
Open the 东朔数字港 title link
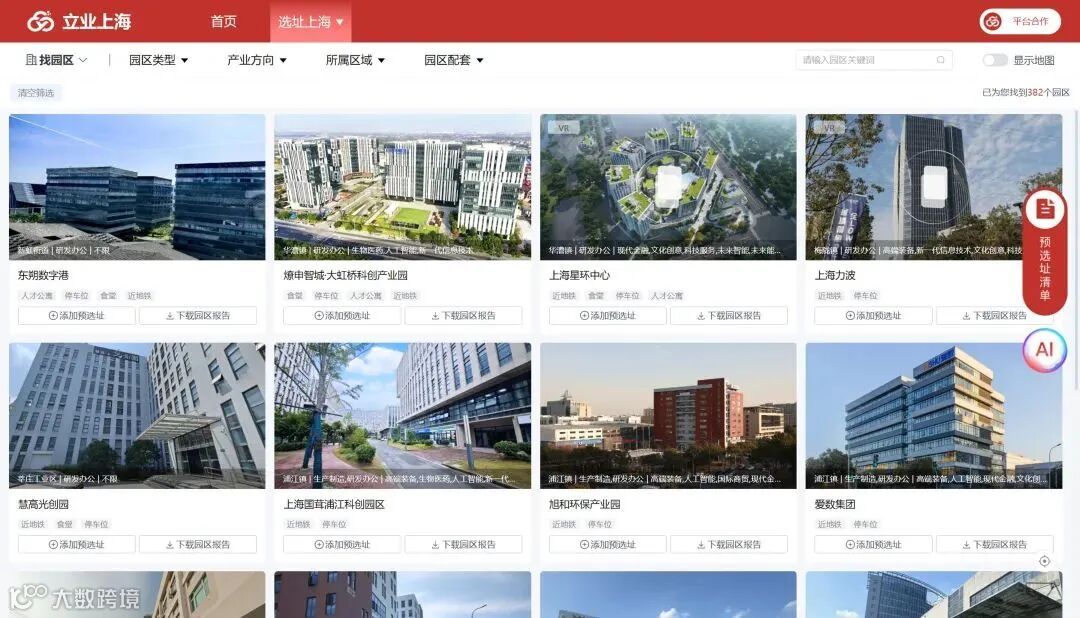(43, 275)
